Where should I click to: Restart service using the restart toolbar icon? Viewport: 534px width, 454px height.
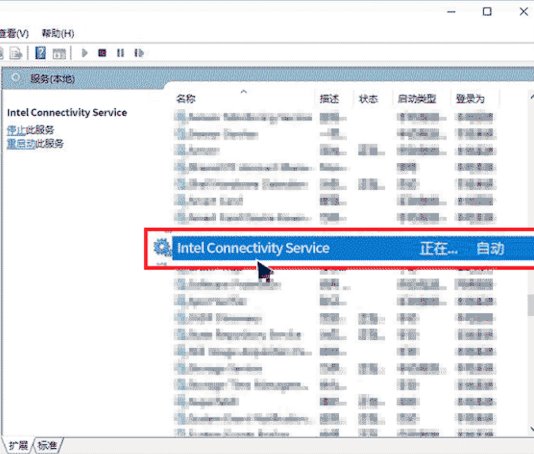pos(139,53)
